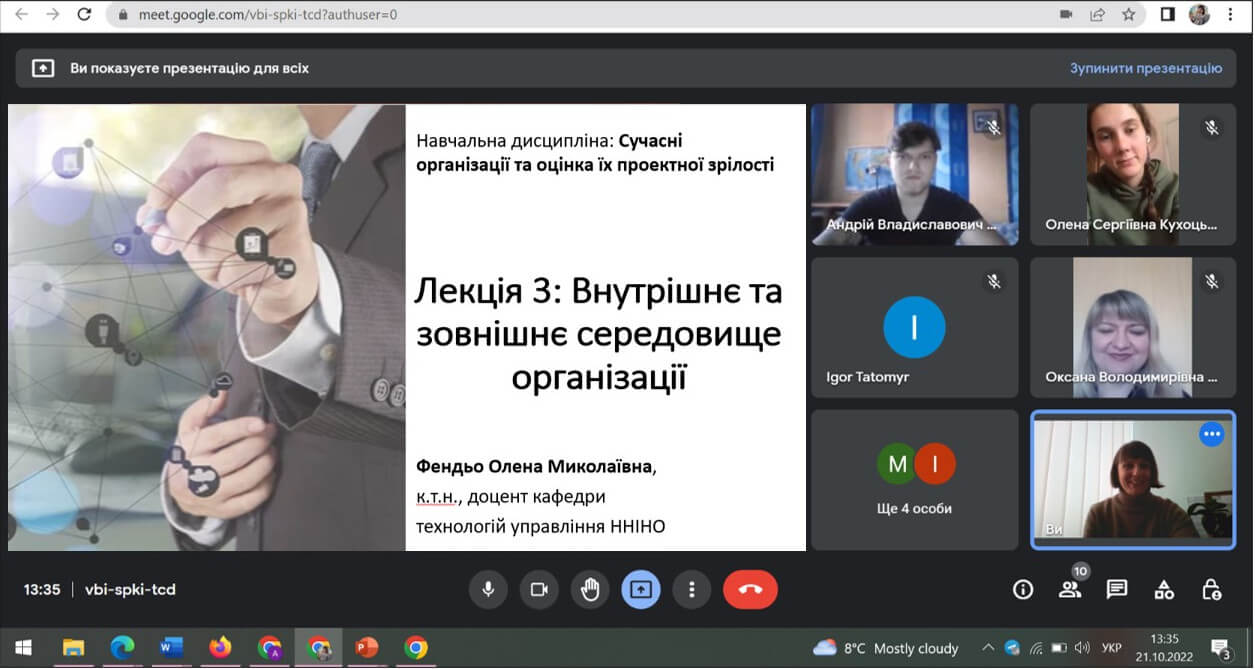Expand hidden system tray icons chevron

point(988,648)
